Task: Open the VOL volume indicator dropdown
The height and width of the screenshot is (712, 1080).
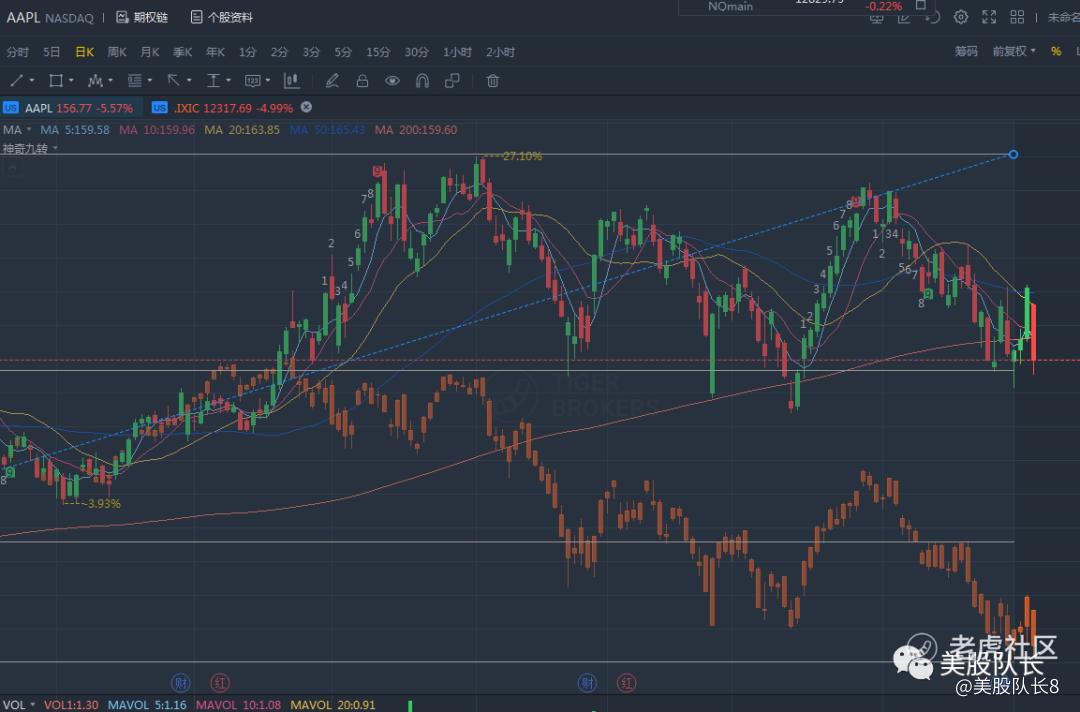Action: tap(19, 705)
